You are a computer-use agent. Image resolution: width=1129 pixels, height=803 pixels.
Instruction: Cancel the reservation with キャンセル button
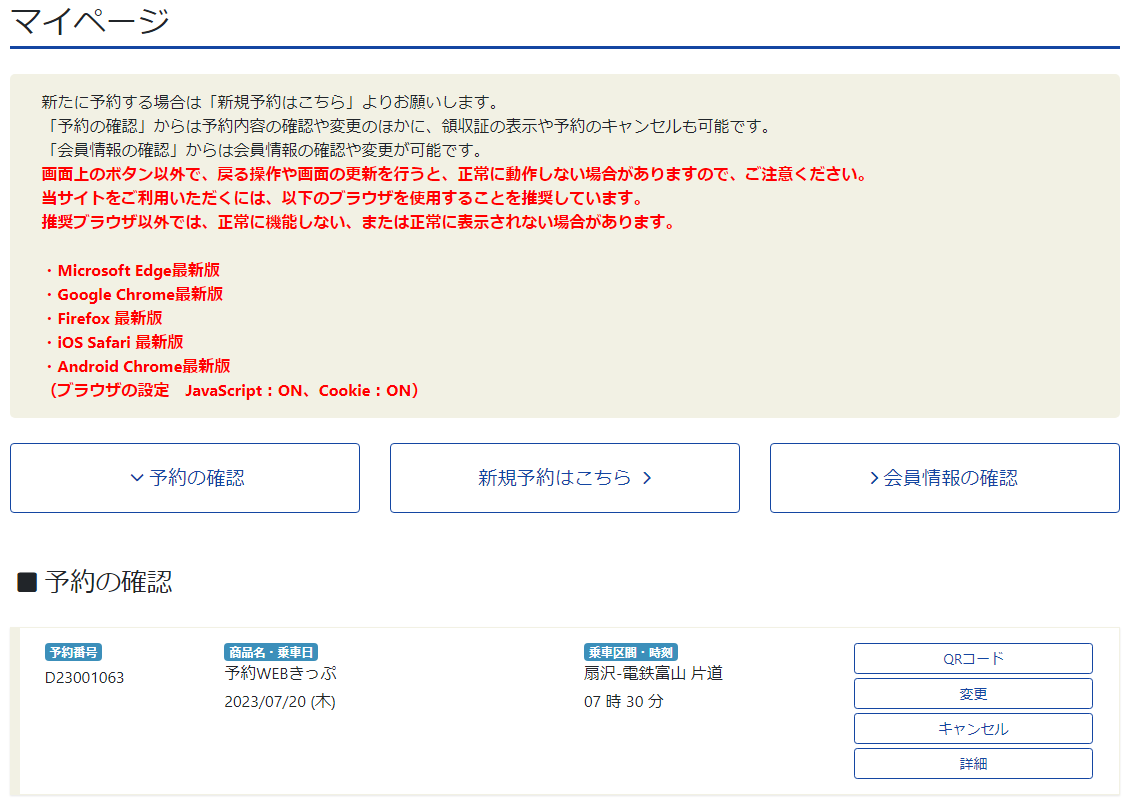[x=972, y=729]
